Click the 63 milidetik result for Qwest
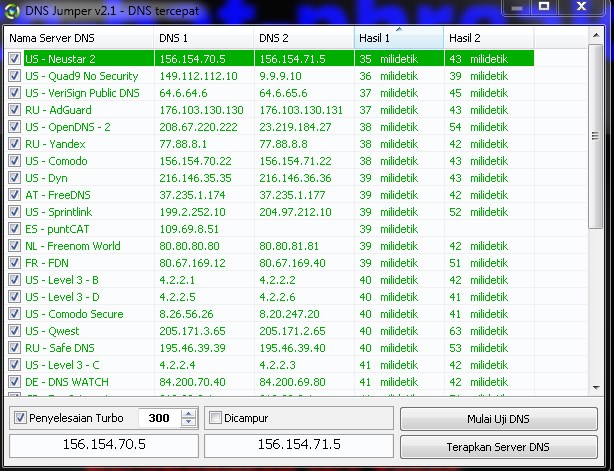The width and height of the screenshot is (614, 471). click(x=479, y=331)
